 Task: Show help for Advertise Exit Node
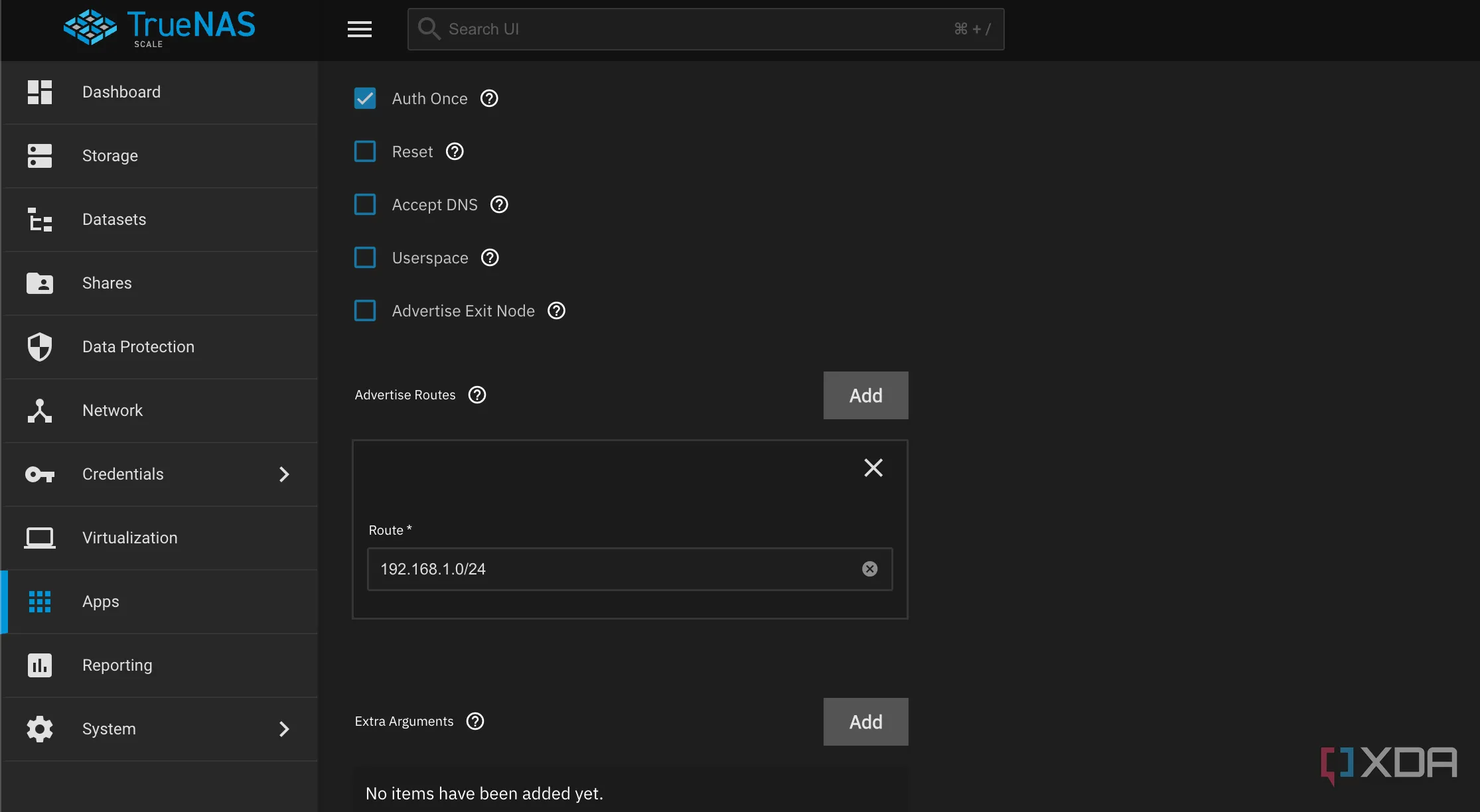pyautogui.click(x=556, y=310)
